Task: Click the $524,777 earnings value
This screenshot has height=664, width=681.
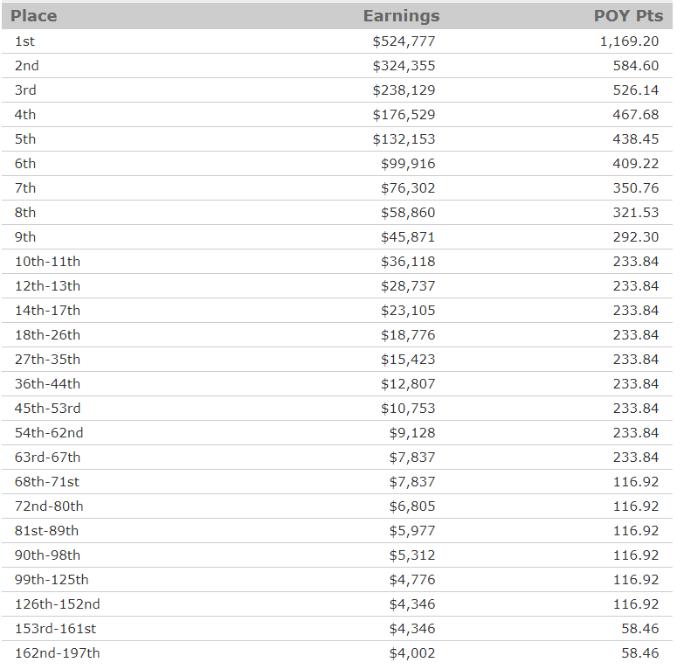Action: (403, 41)
